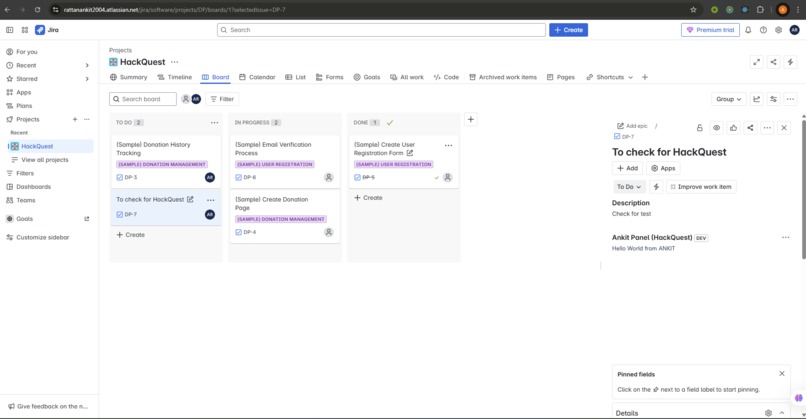This screenshot has height=419, width=806.
Task: Open notifications bell icon
Action: coord(748,30)
